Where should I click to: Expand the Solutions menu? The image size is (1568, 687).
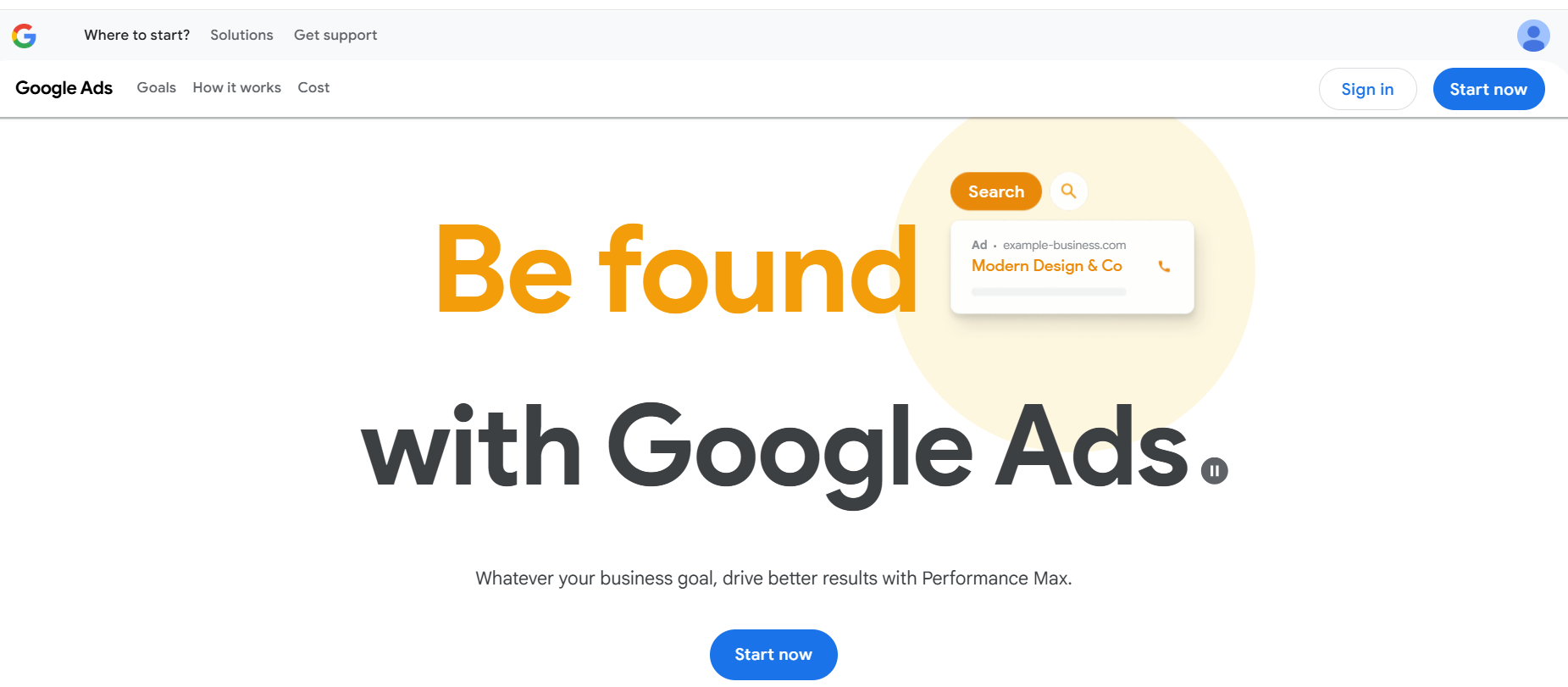click(241, 35)
